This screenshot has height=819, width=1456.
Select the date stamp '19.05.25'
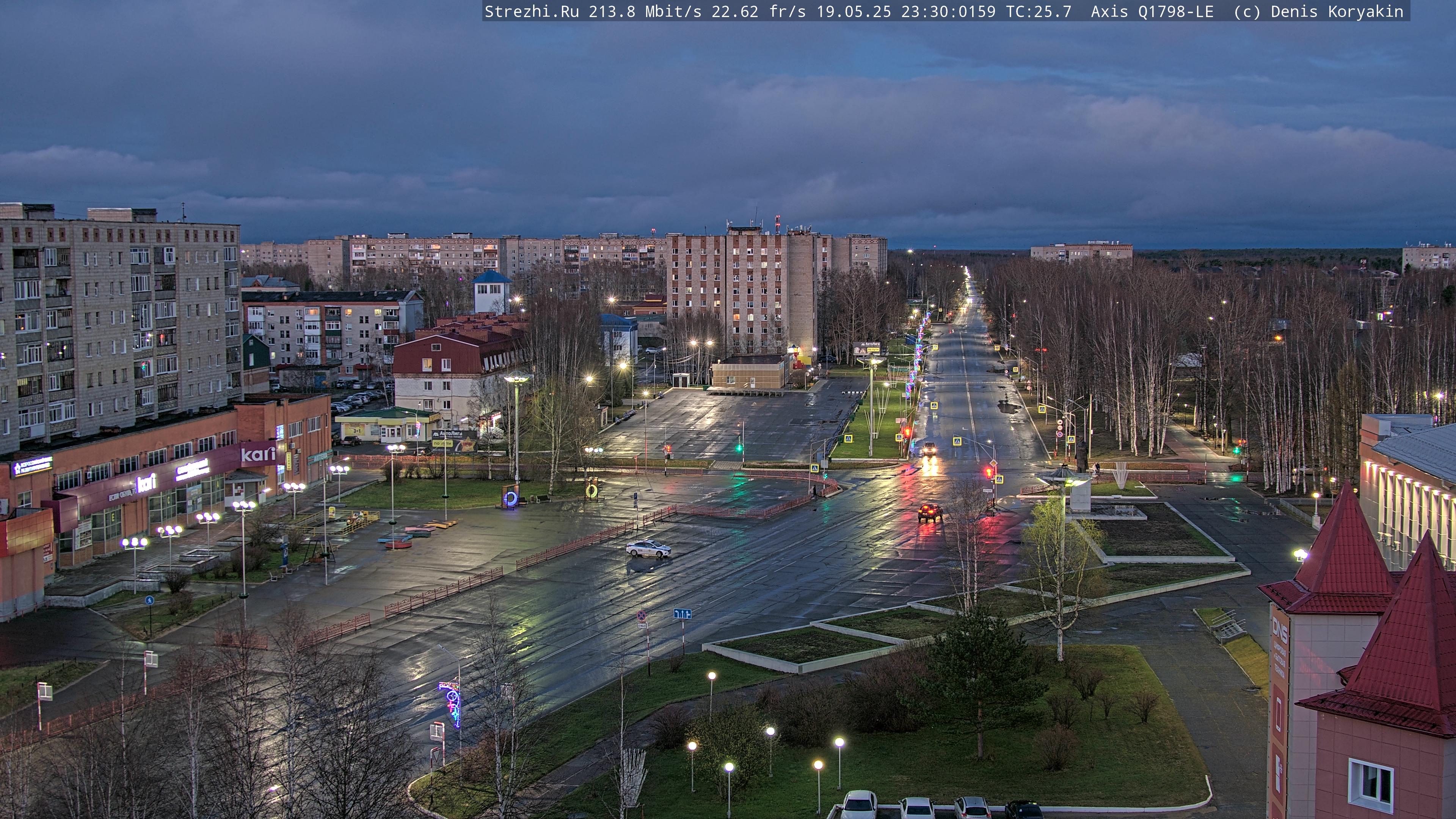tap(854, 12)
